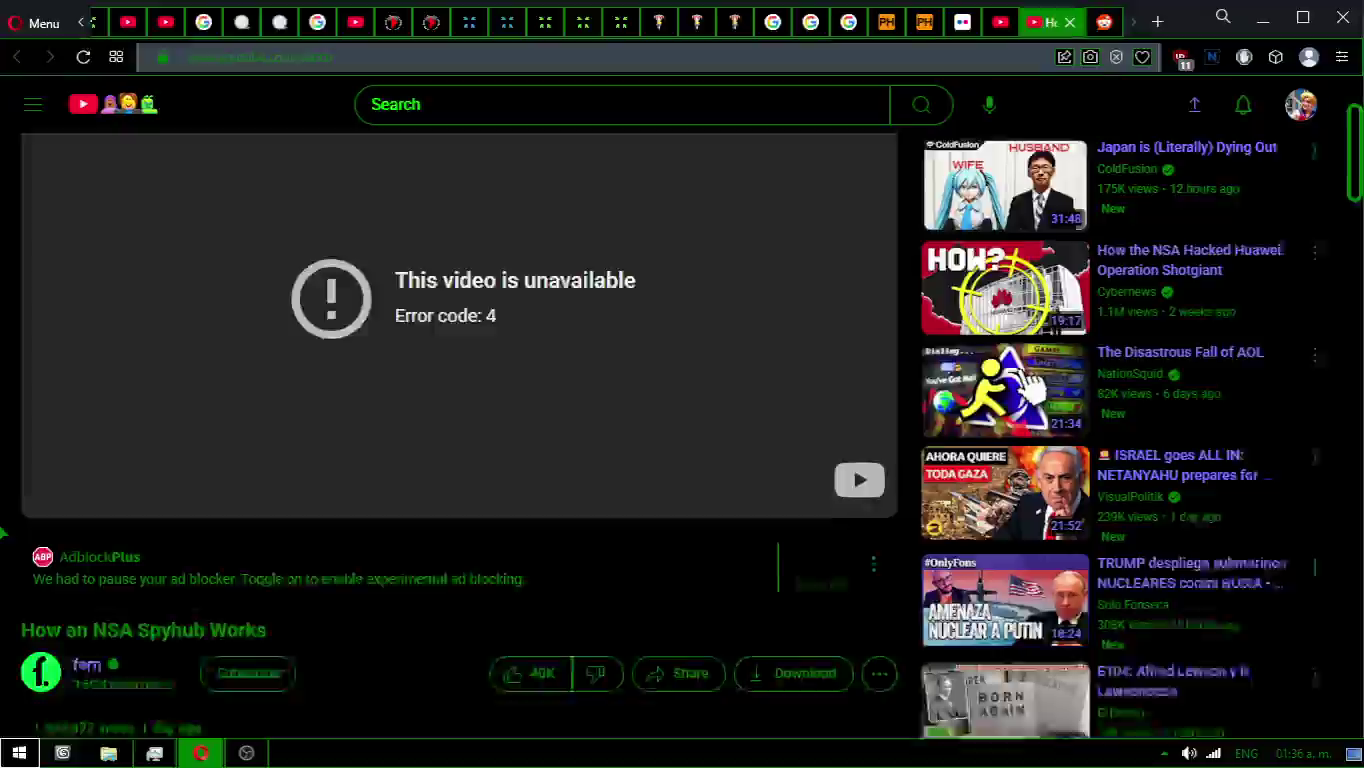The image size is (1364, 768).
Task: Open Opera Easy Setup sliders panel
Action: (1342, 57)
